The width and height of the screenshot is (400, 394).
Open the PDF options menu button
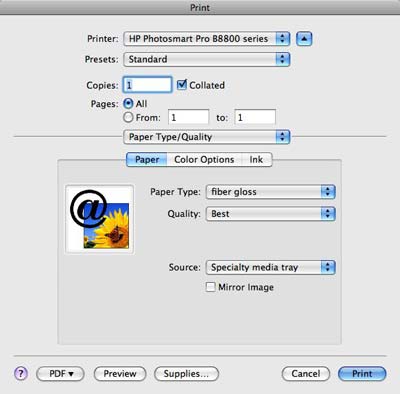pos(60,374)
